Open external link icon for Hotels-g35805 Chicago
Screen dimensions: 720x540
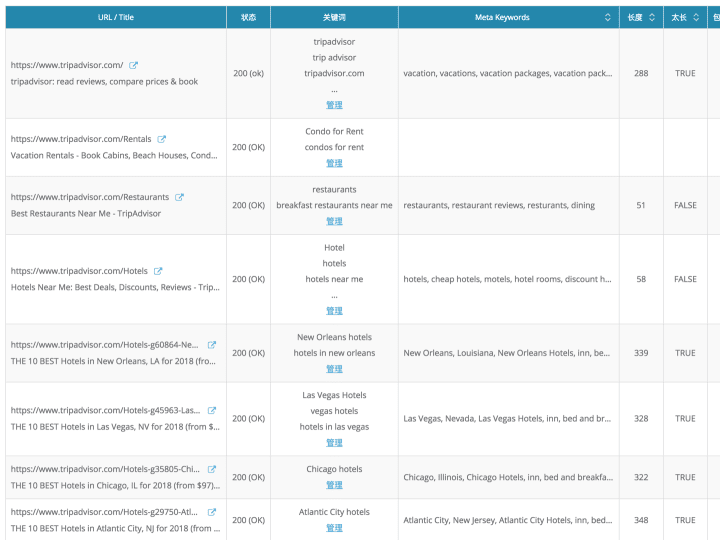pyautogui.click(x=212, y=469)
